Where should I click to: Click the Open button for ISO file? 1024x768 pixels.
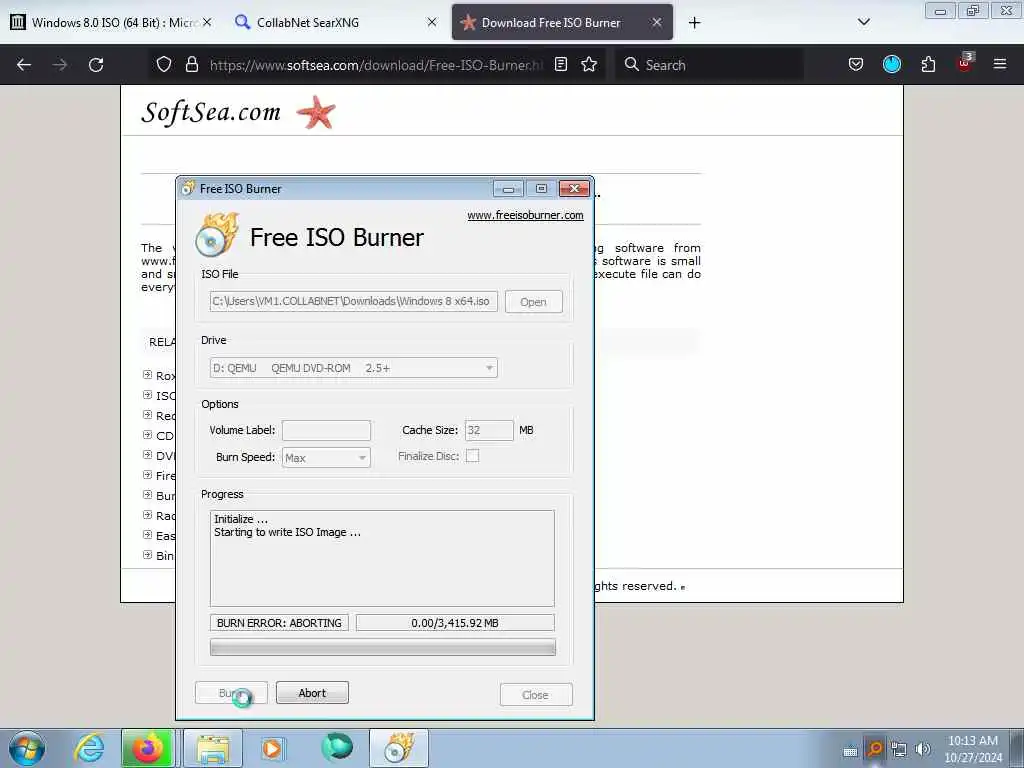click(534, 302)
